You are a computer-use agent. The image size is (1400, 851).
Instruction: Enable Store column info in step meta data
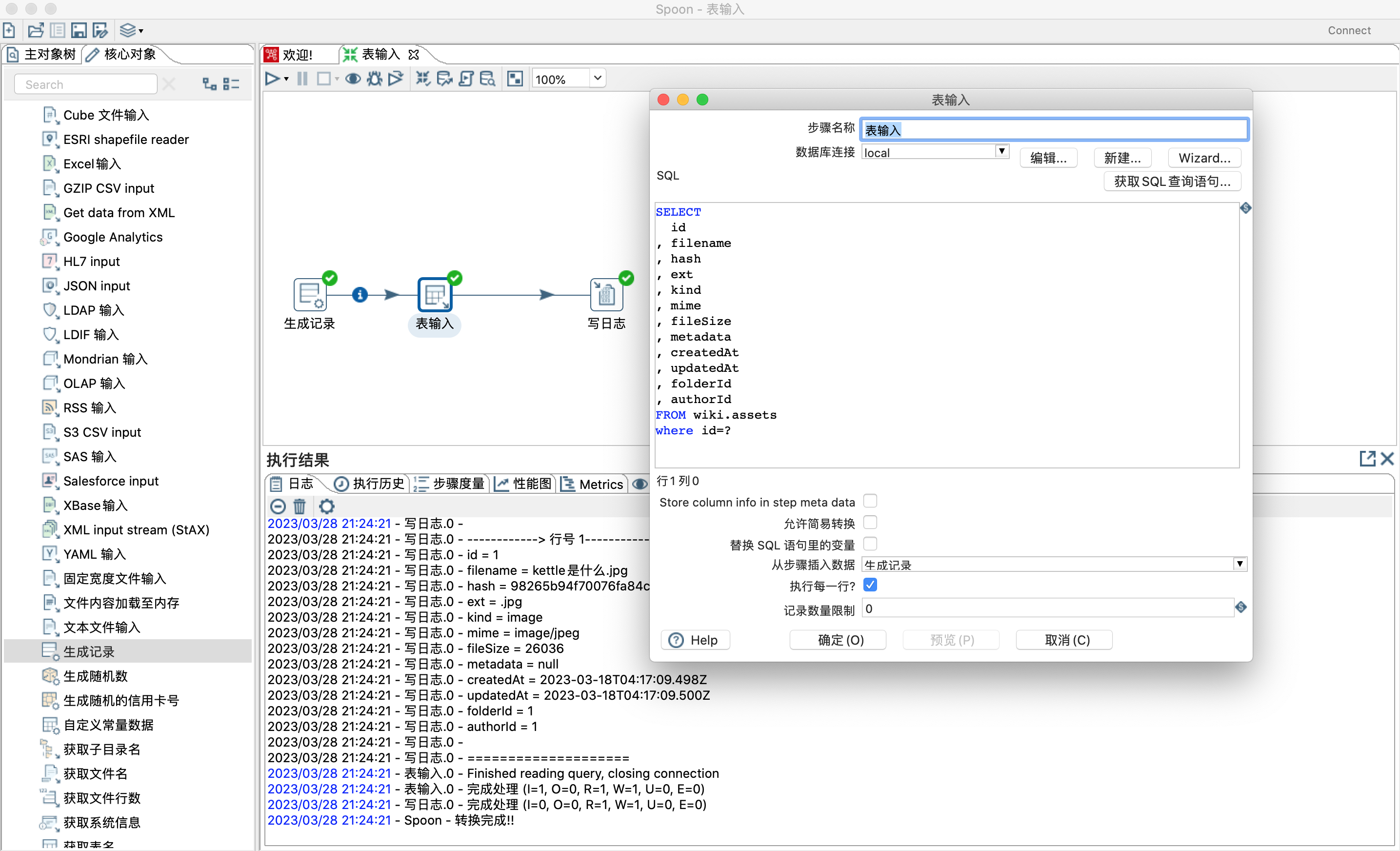(870, 502)
